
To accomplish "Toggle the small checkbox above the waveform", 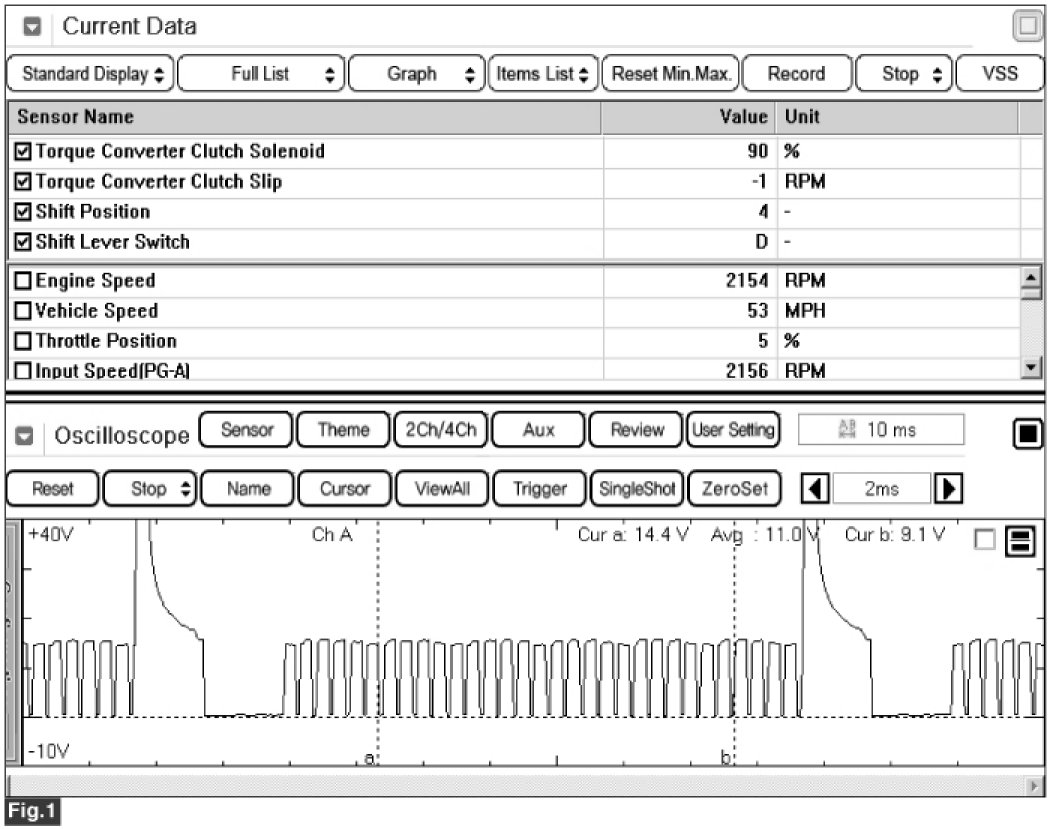I will pyautogui.click(x=984, y=540).
